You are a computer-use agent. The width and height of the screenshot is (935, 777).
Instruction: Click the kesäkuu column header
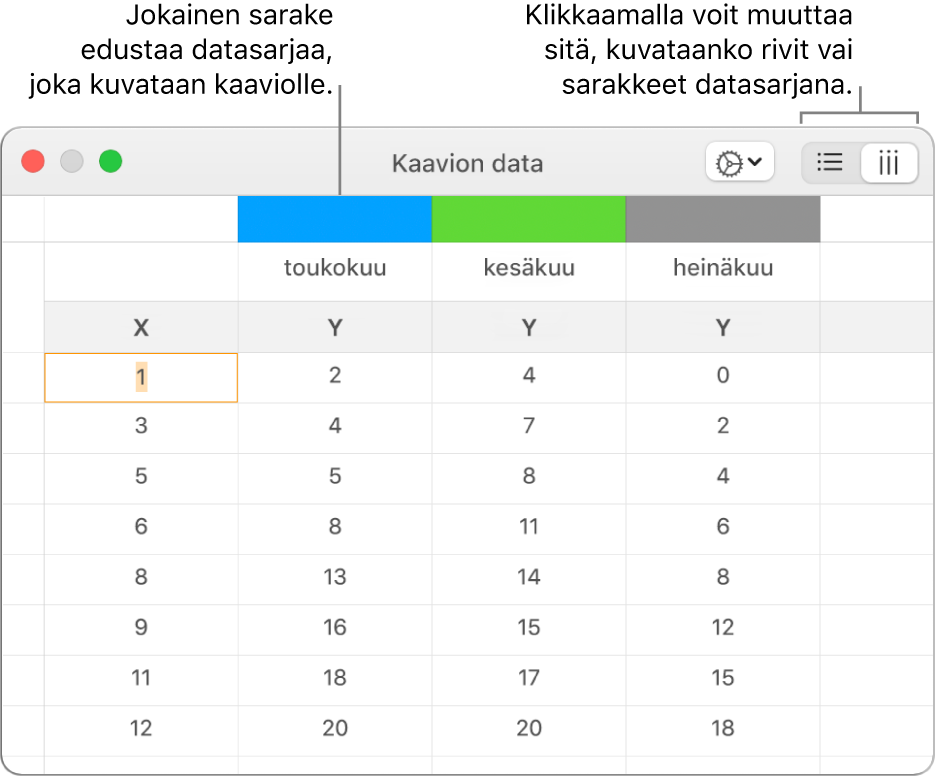coord(528,271)
